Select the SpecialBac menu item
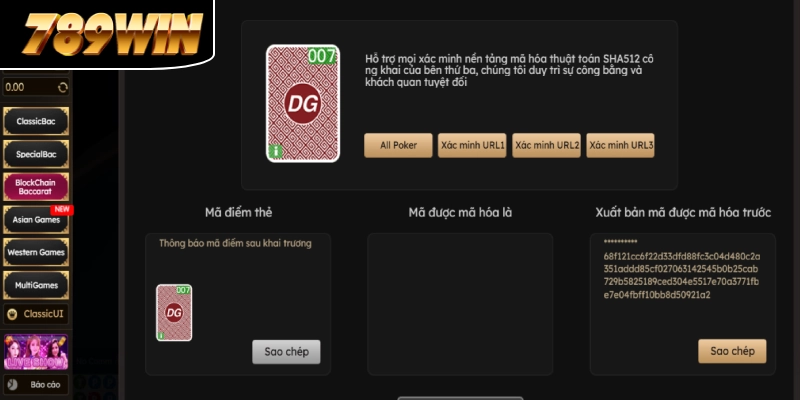 coord(36,154)
